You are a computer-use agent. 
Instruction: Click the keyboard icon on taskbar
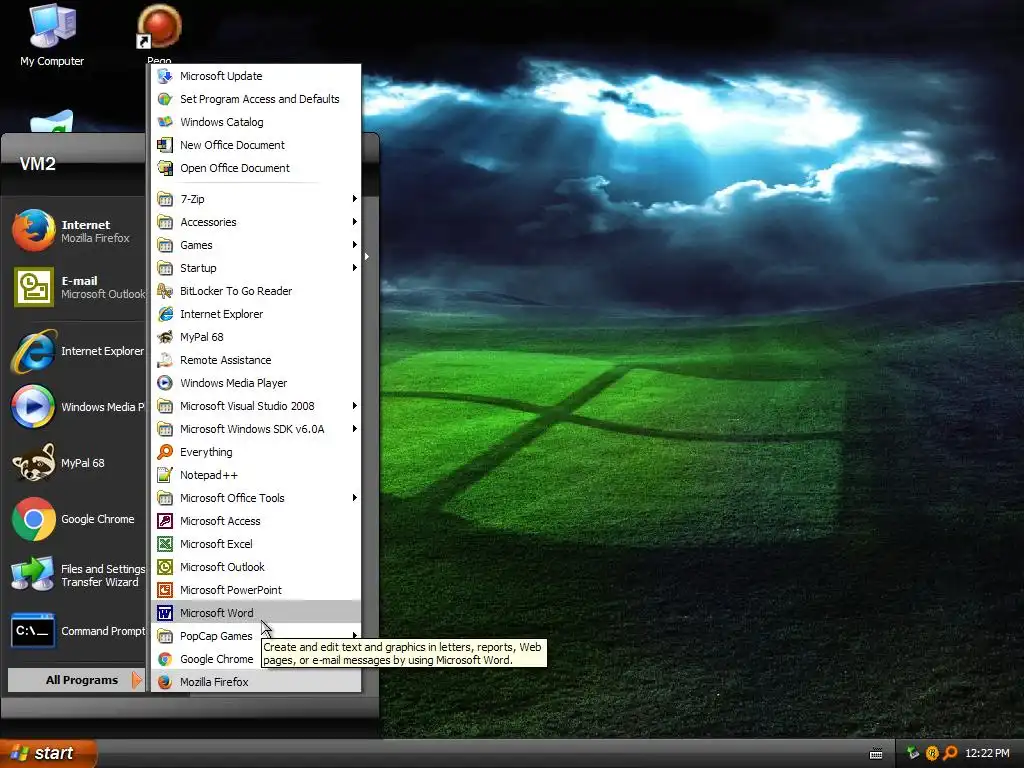(x=876, y=754)
